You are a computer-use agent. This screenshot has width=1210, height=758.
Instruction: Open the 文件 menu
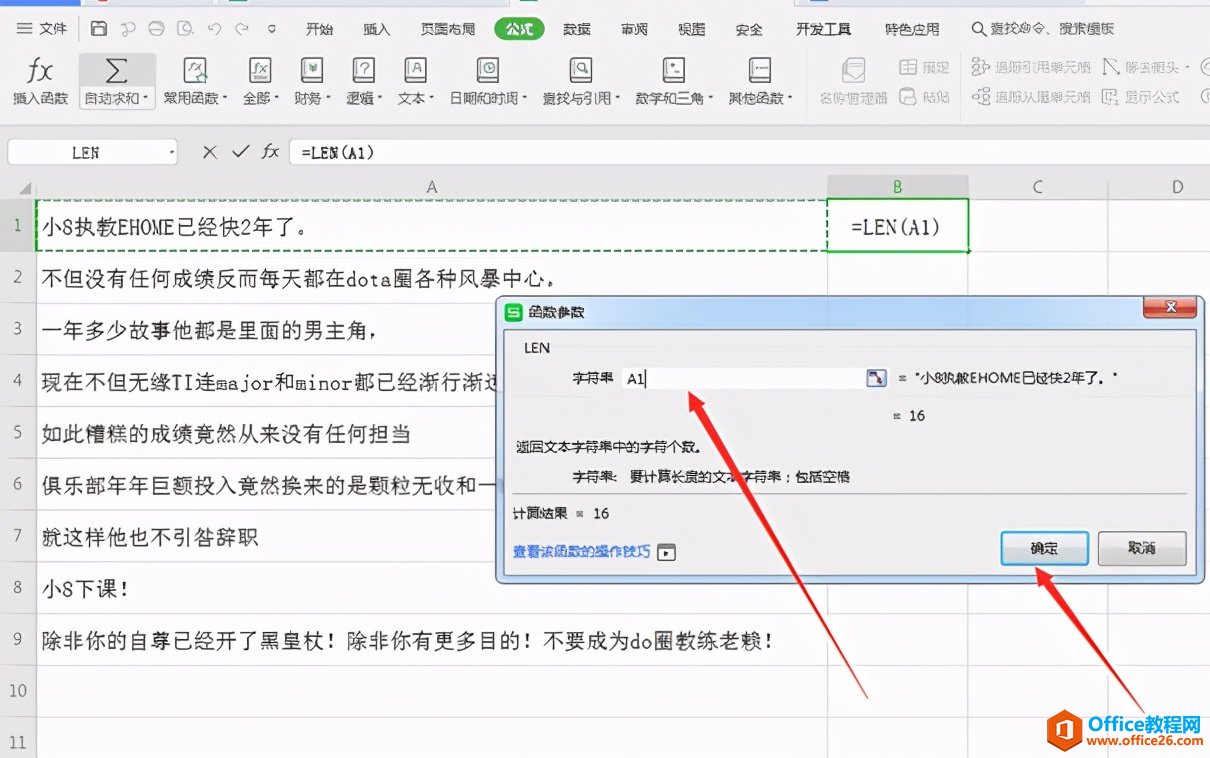(x=42, y=29)
